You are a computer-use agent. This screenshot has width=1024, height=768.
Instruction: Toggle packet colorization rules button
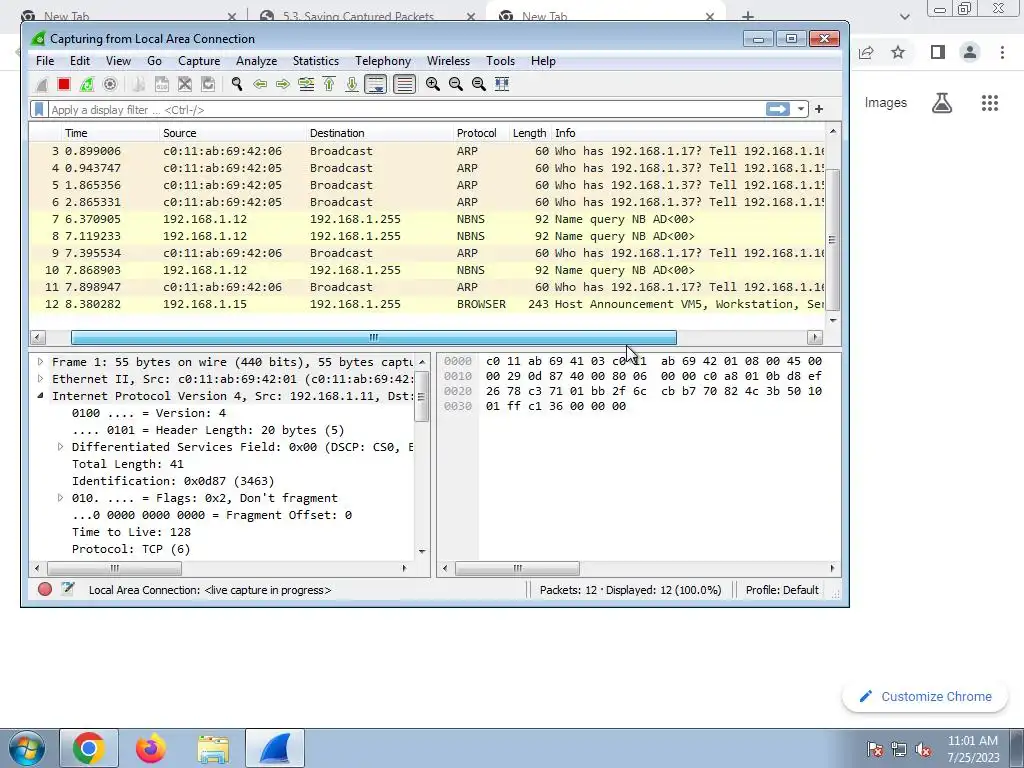click(404, 84)
